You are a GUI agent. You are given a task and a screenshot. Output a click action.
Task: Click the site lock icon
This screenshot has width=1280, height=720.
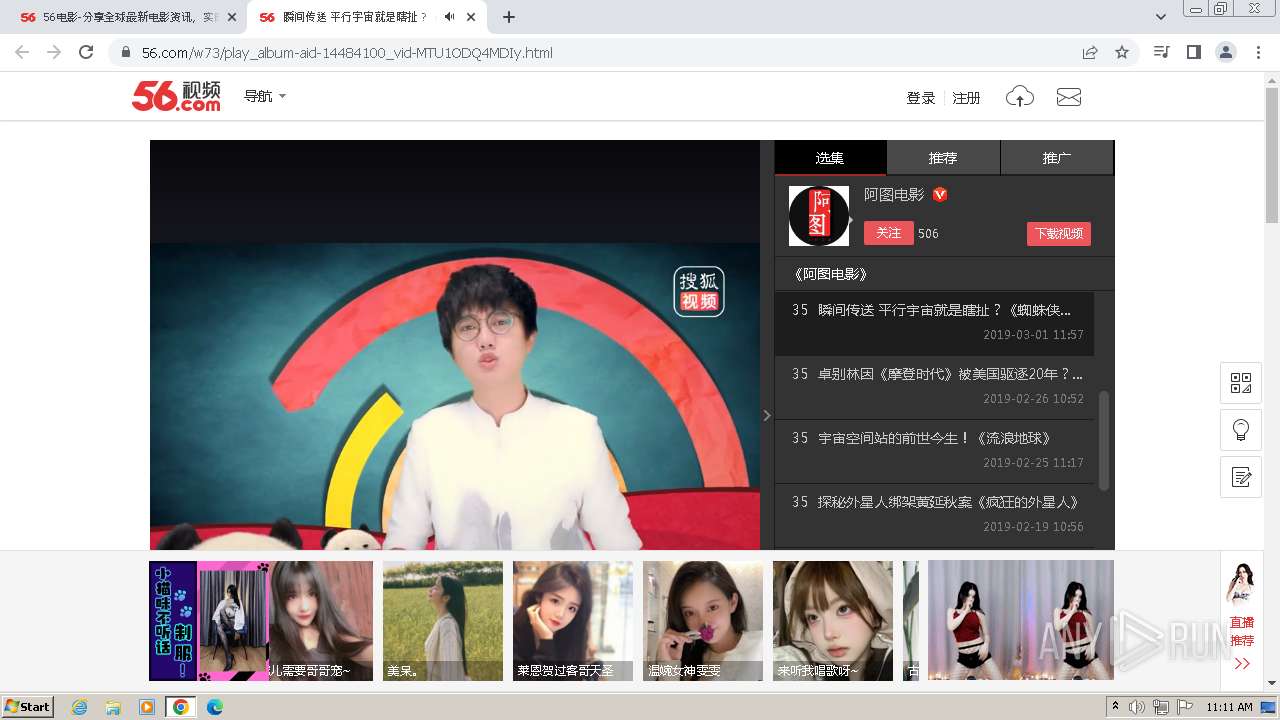pos(126,53)
